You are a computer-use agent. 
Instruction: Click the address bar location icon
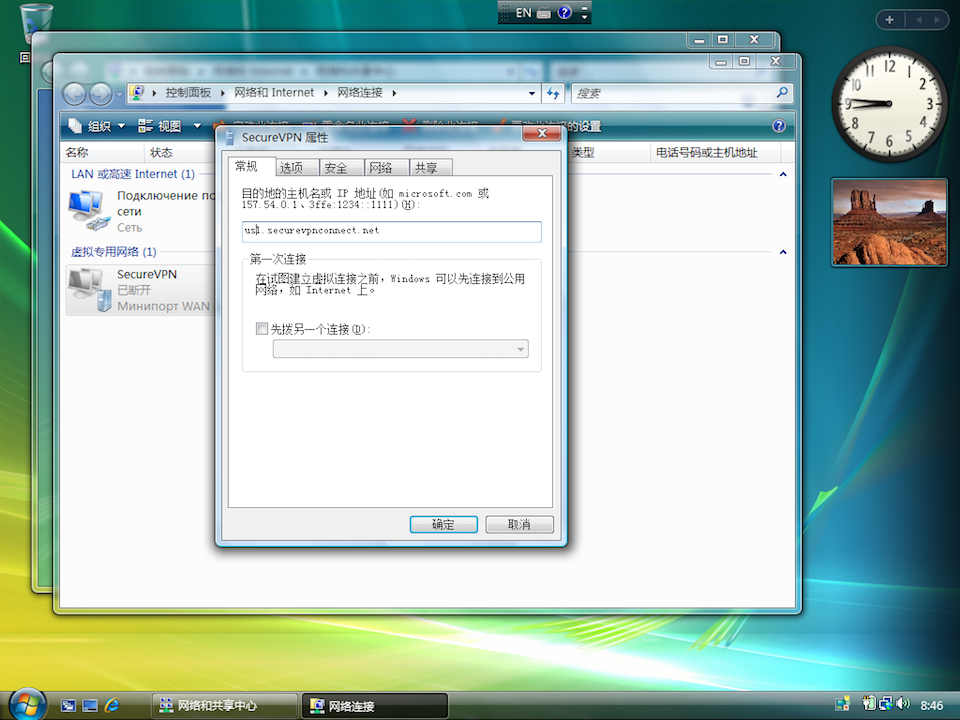(x=137, y=93)
